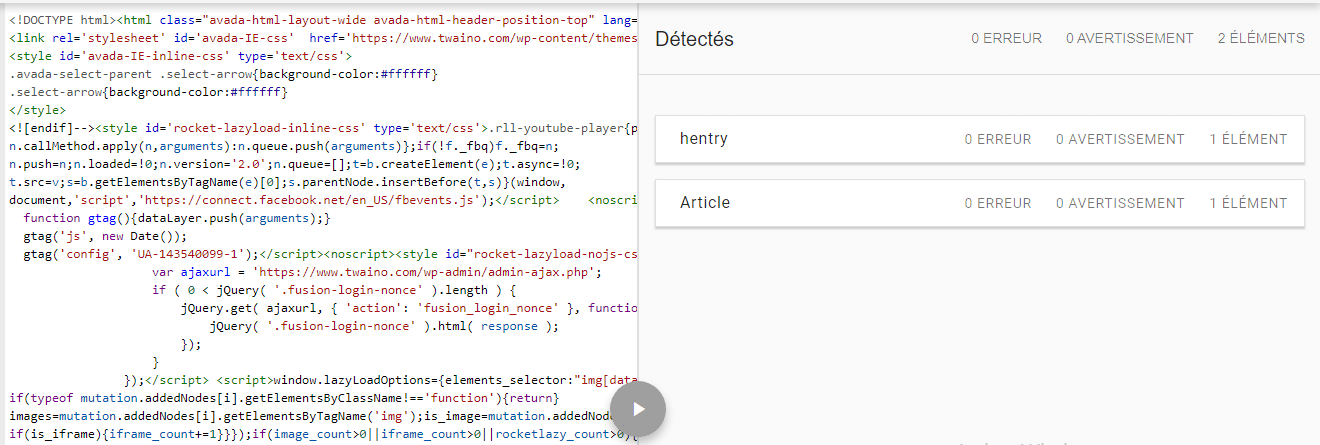
Task: Click the jQuery.get( ajaxurl code line
Action: (409, 308)
